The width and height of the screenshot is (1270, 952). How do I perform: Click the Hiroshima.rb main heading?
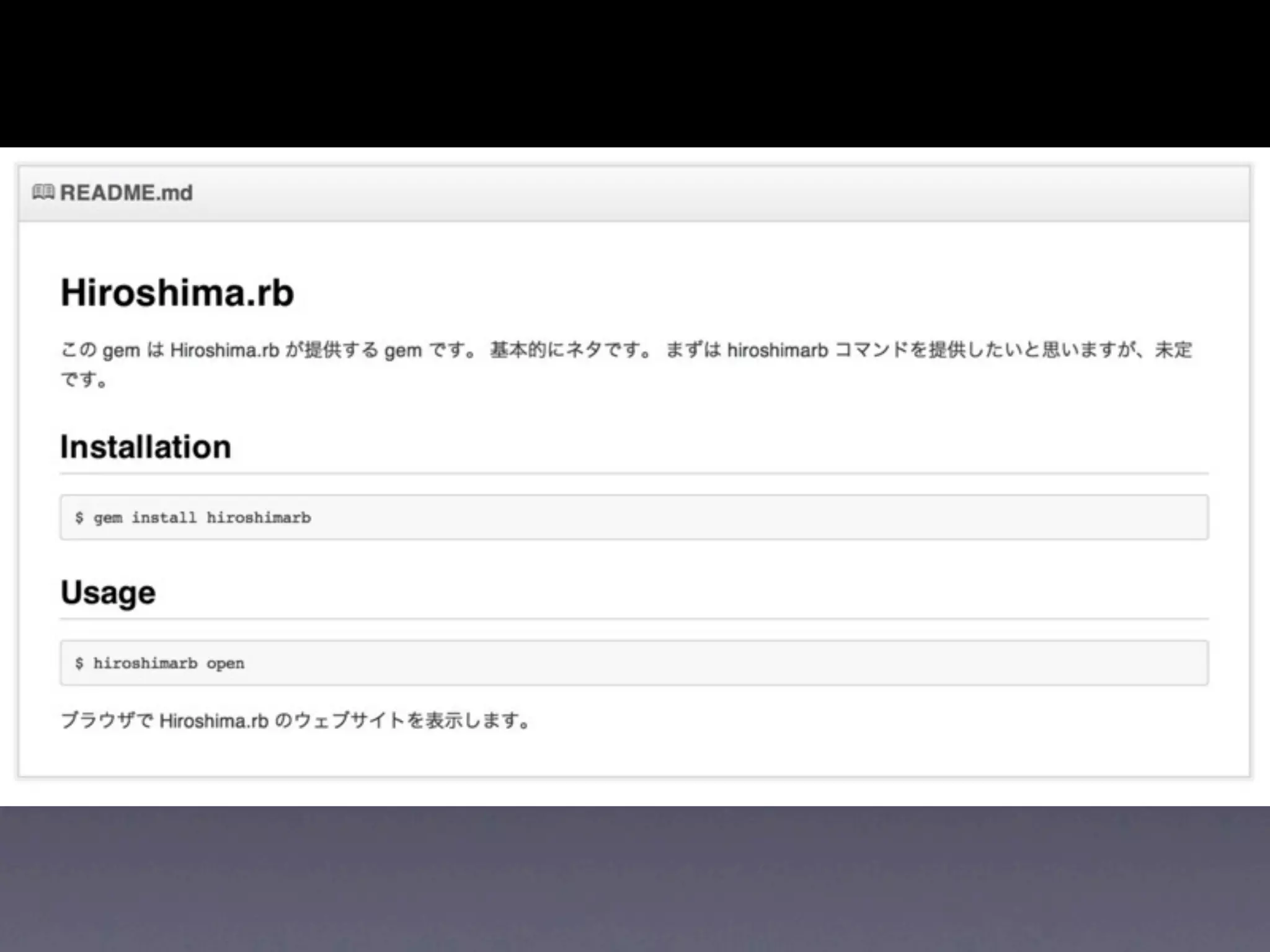(x=177, y=293)
